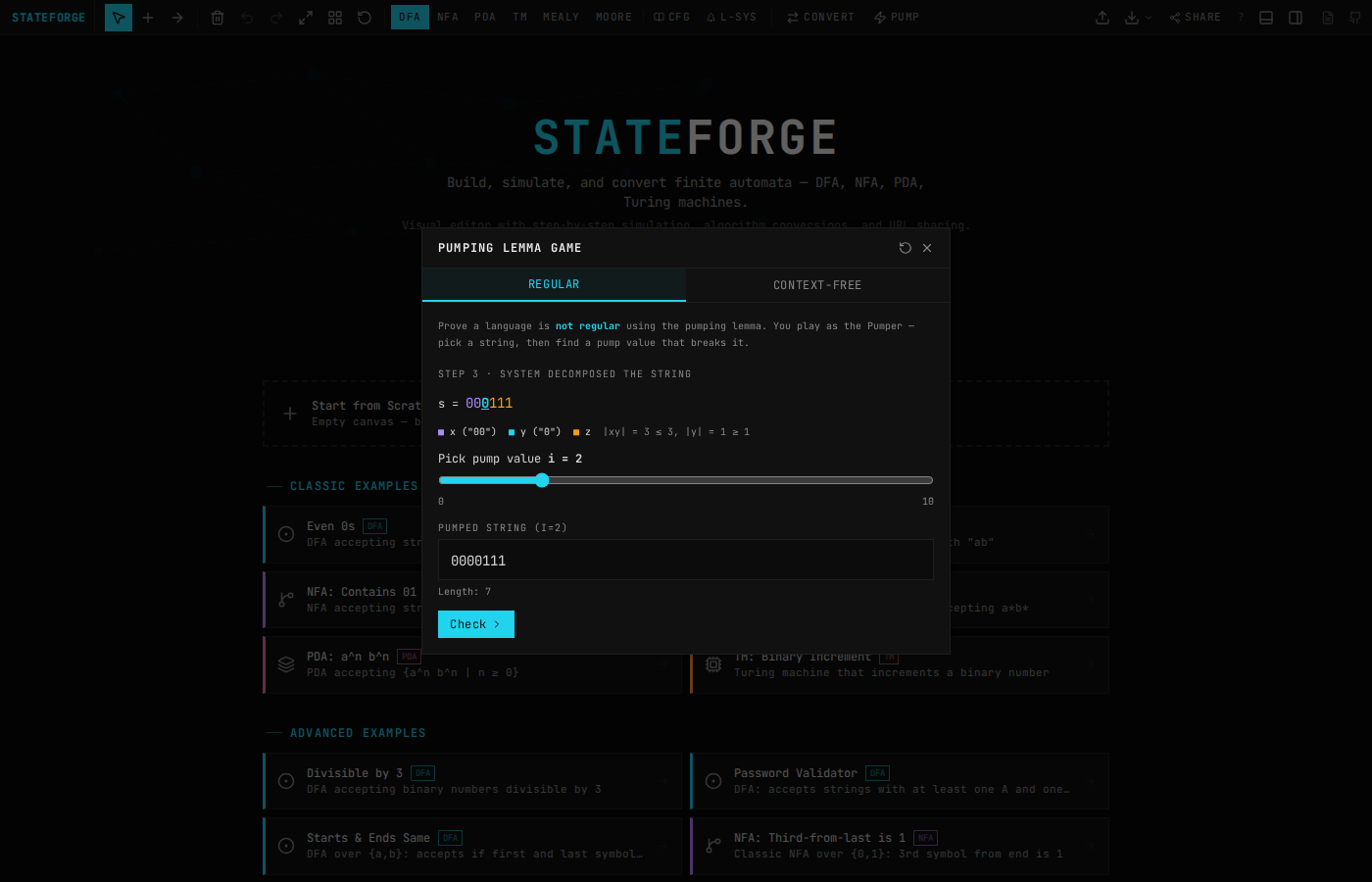Click the fit-to-screen expand icon
The height and width of the screenshot is (882, 1372).
click(306, 18)
